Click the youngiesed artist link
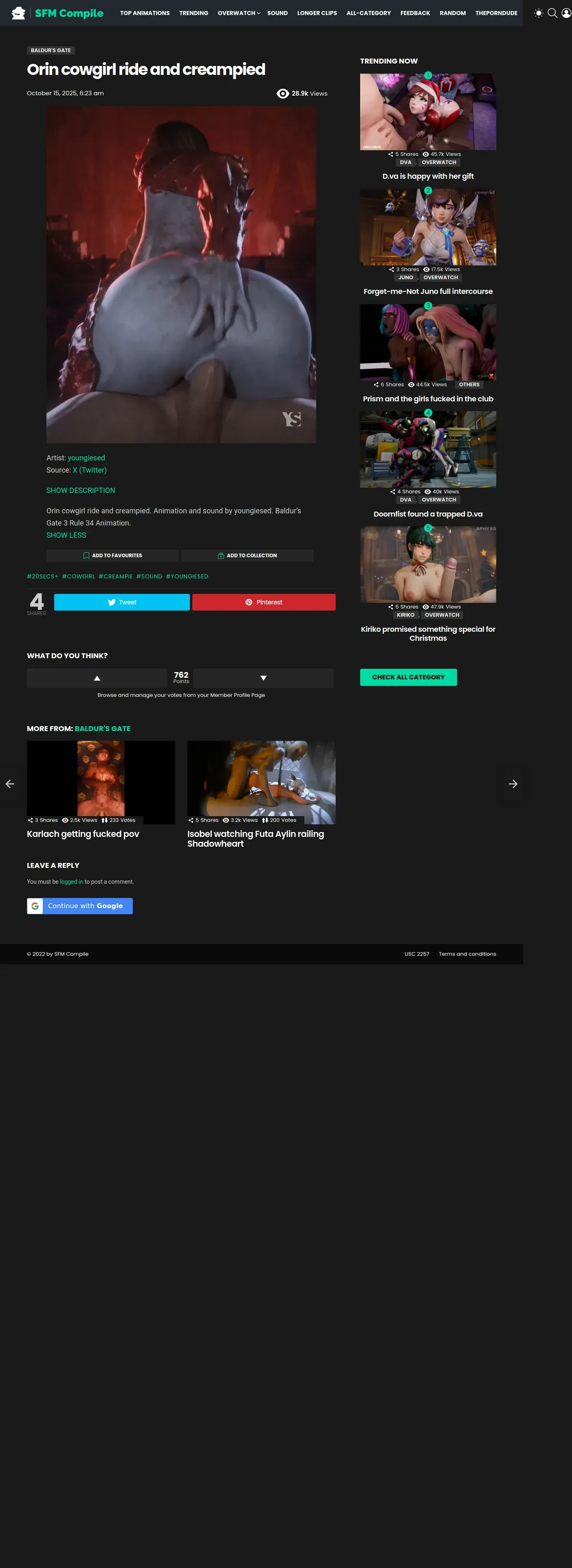The width and height of the screenshot is (572, 1568). coord(86,458)
